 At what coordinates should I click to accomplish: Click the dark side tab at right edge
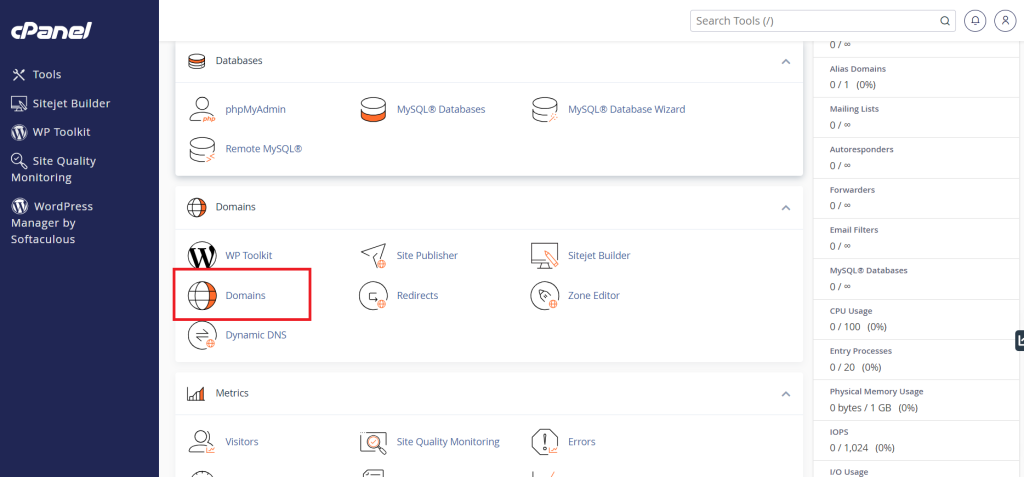pos(1019,341)
